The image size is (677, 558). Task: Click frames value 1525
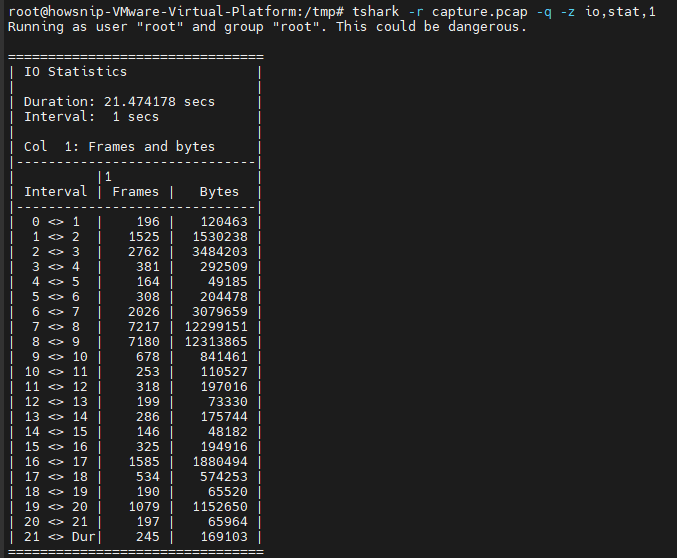tap(144, 237)
